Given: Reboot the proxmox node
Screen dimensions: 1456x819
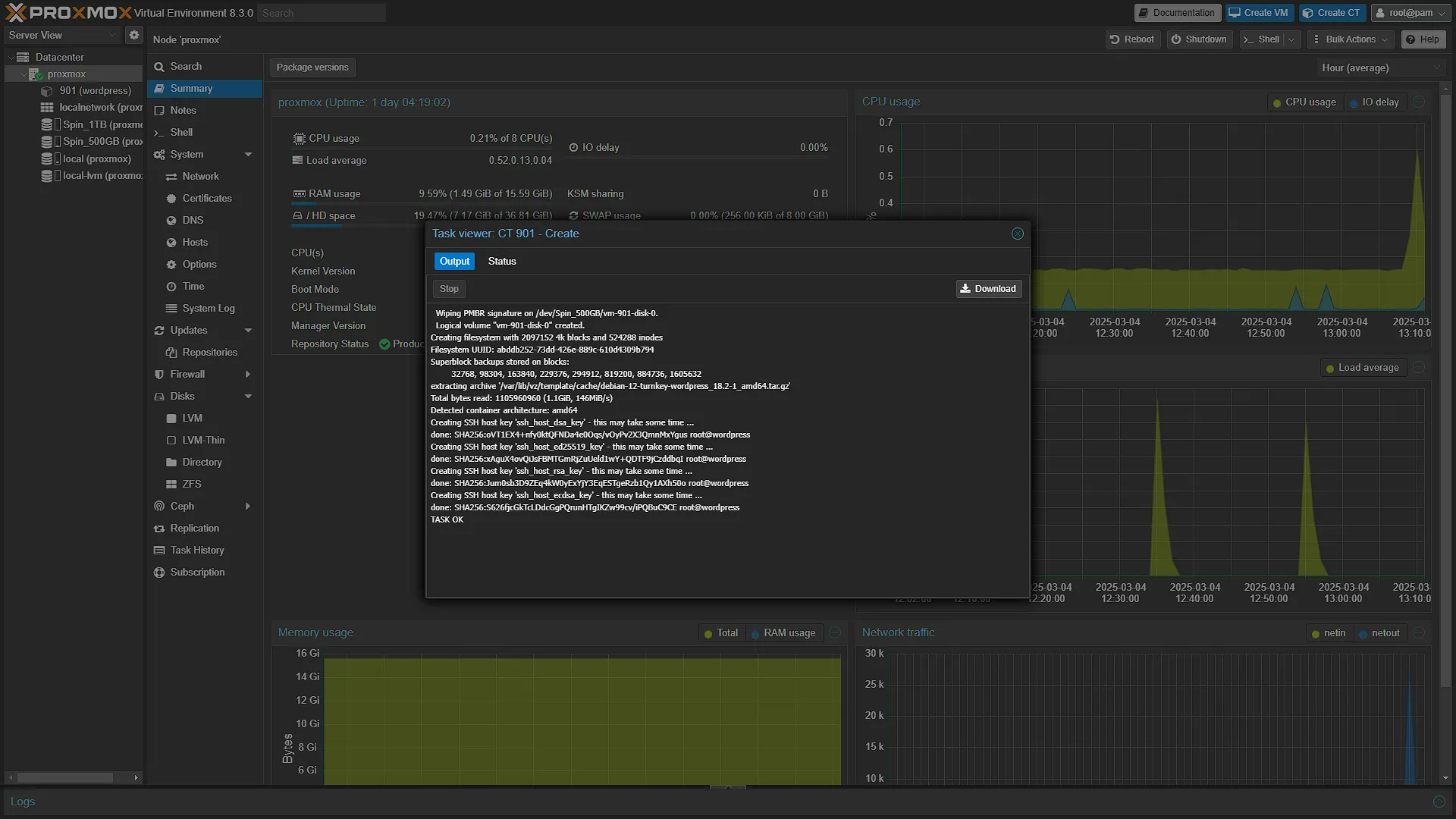Looking at the screenshot, I should point(1132,39).
